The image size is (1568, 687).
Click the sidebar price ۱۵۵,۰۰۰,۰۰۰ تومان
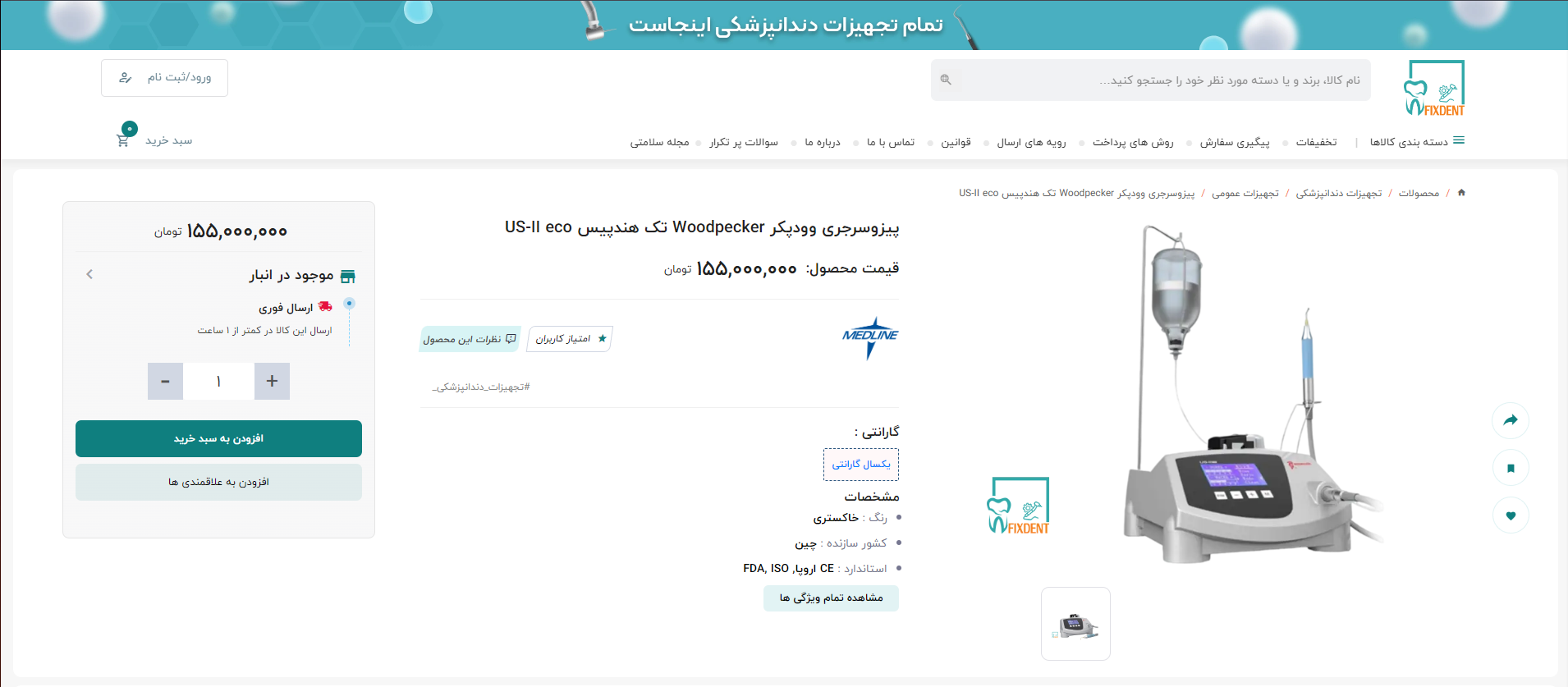point(221,231)
